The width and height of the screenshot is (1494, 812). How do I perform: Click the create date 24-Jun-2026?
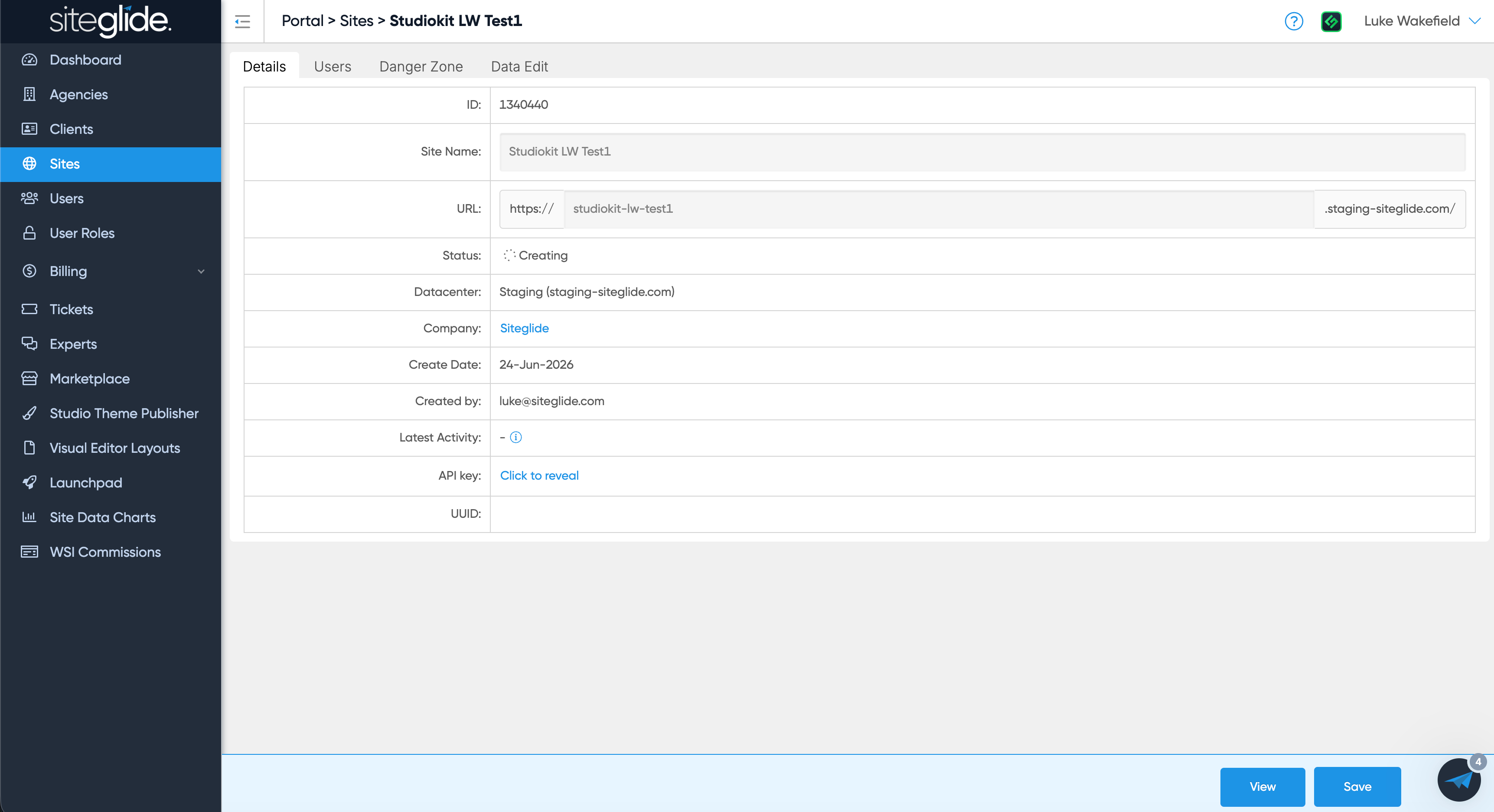coord(536,364)
